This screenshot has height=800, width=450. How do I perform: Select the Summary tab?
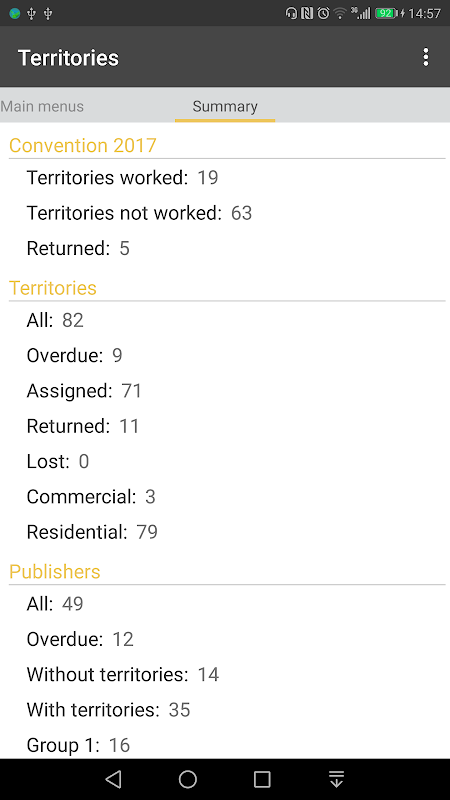point(225,106)
